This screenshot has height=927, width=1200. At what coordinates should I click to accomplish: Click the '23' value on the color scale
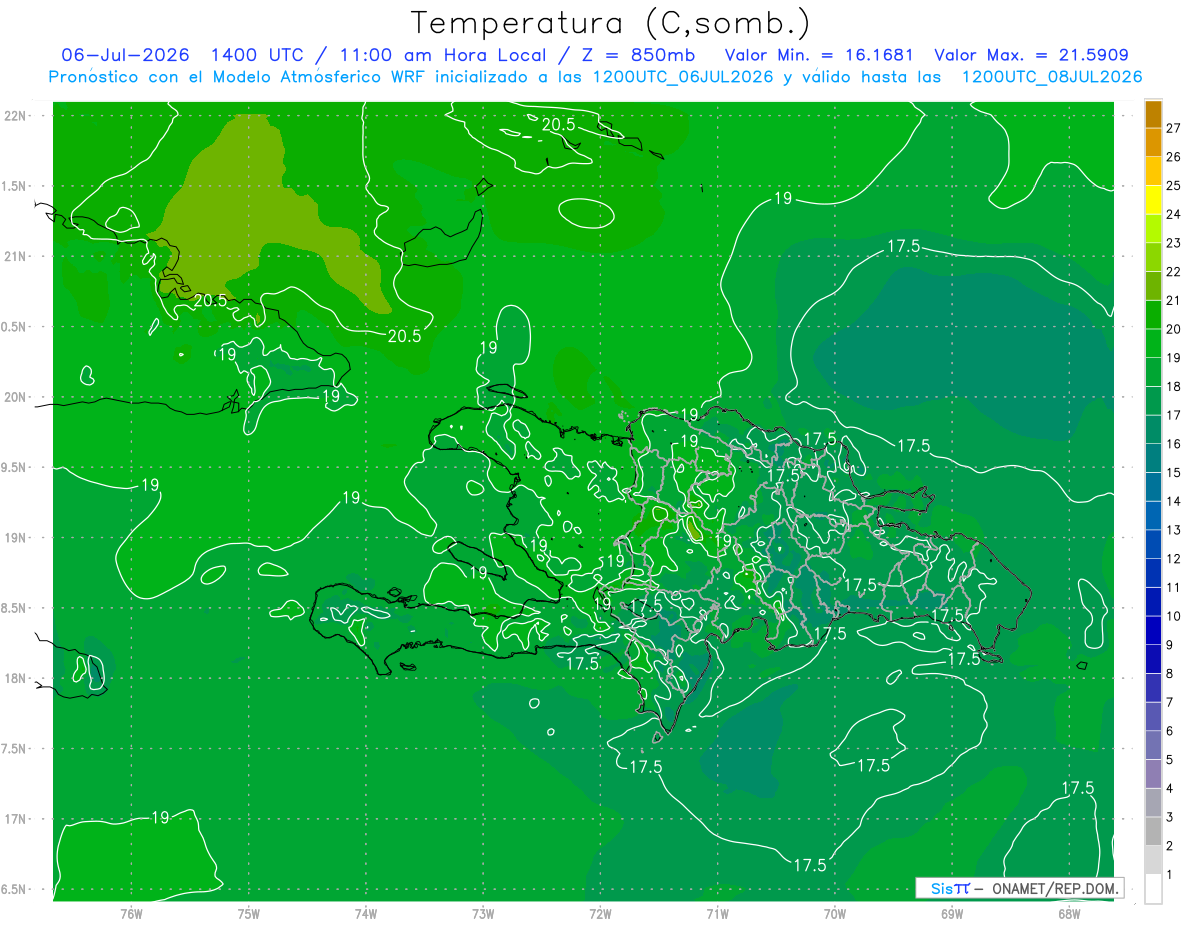pyautogui.click(x=1173, y=243)
